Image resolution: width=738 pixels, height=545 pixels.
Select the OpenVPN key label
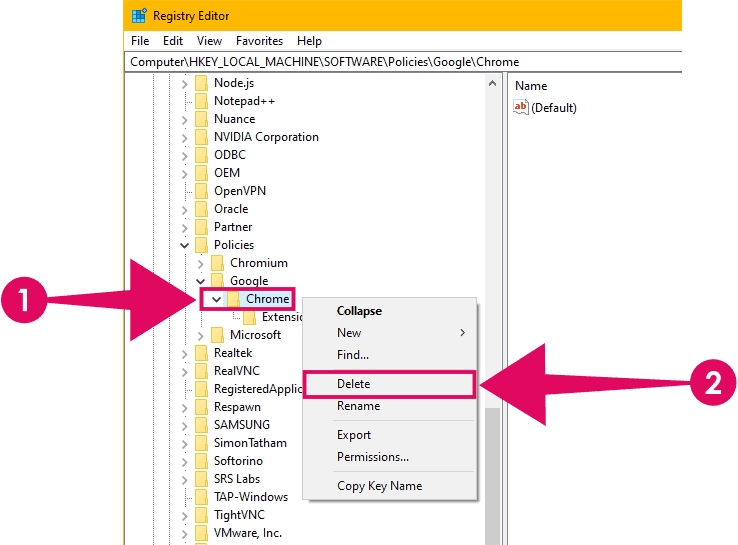click(240, 191)
